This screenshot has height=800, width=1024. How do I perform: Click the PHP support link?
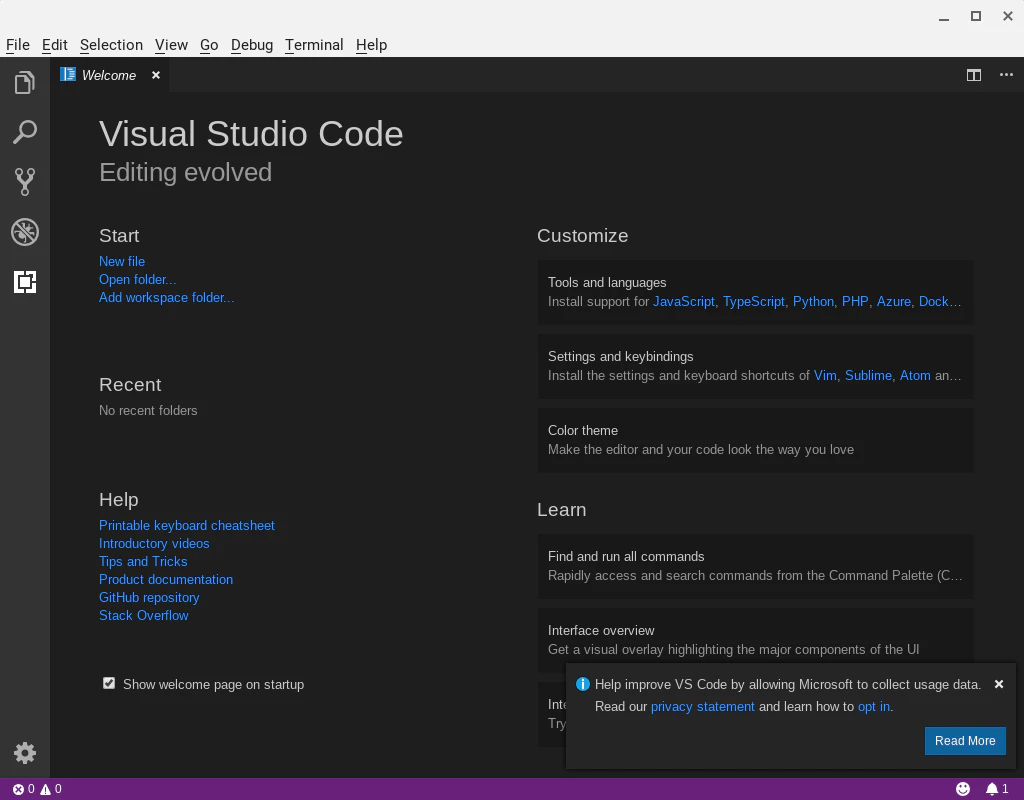855,301
